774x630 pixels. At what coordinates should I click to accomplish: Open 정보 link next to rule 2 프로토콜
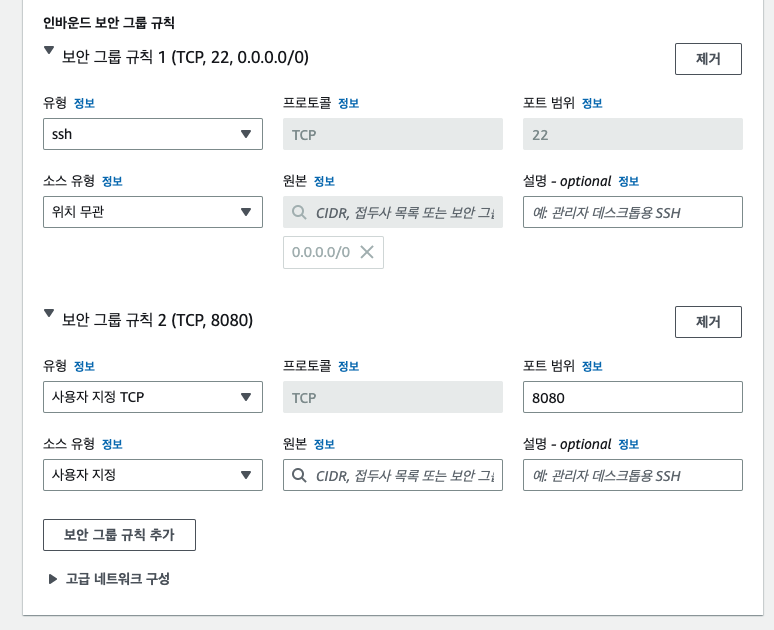point(348,366)
